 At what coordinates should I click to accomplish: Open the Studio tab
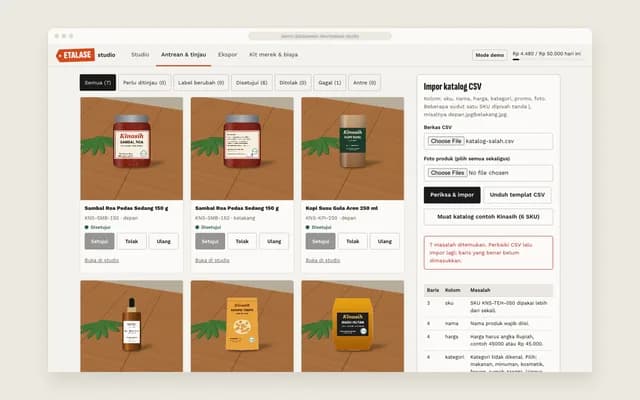pyautogui.click(x=140, y=54)
